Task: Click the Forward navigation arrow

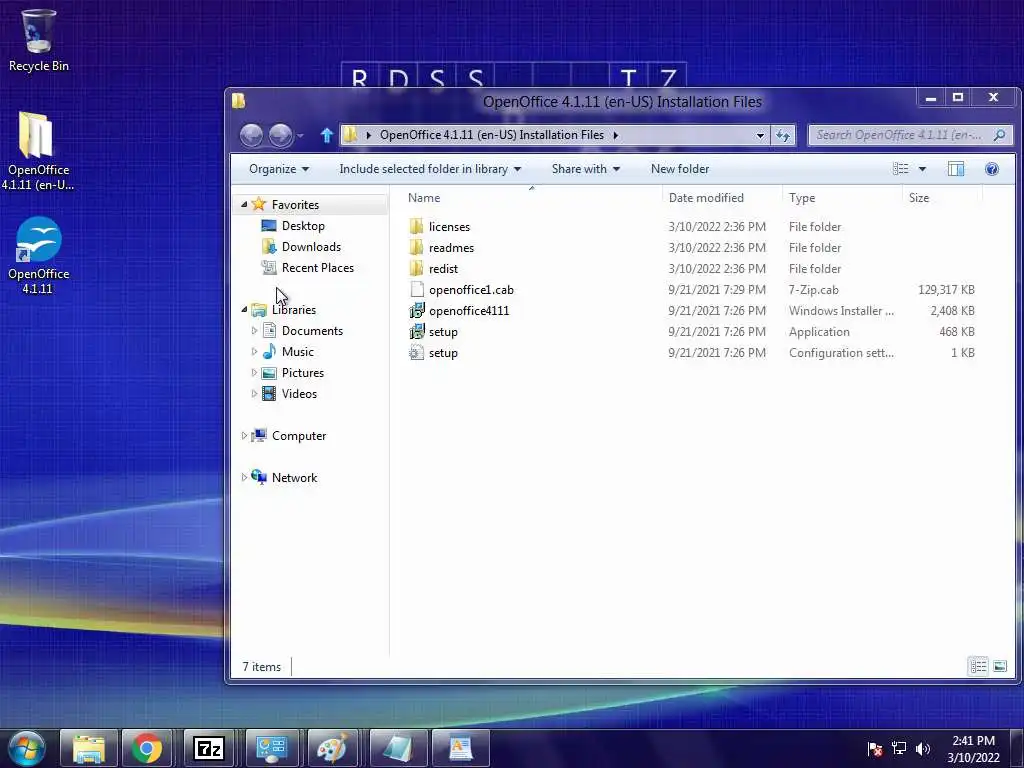Action: 280,135
